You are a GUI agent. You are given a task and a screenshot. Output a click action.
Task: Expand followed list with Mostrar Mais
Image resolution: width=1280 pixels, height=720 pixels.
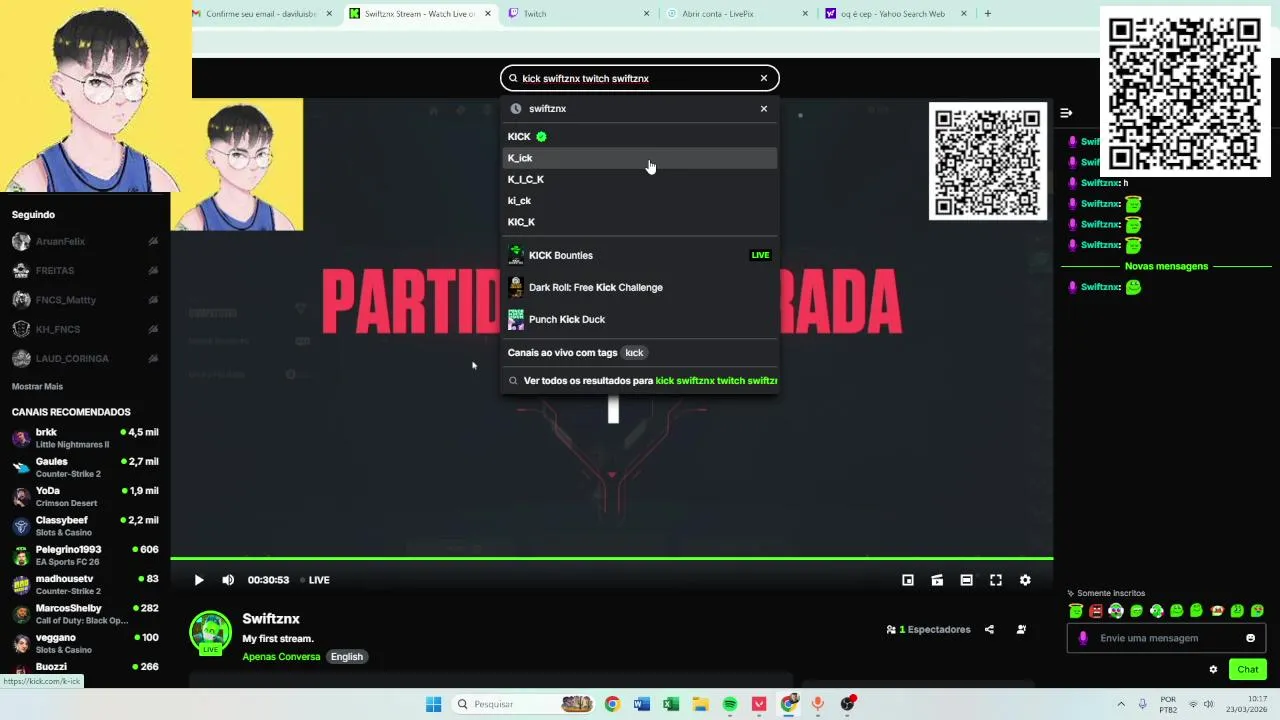37,386
